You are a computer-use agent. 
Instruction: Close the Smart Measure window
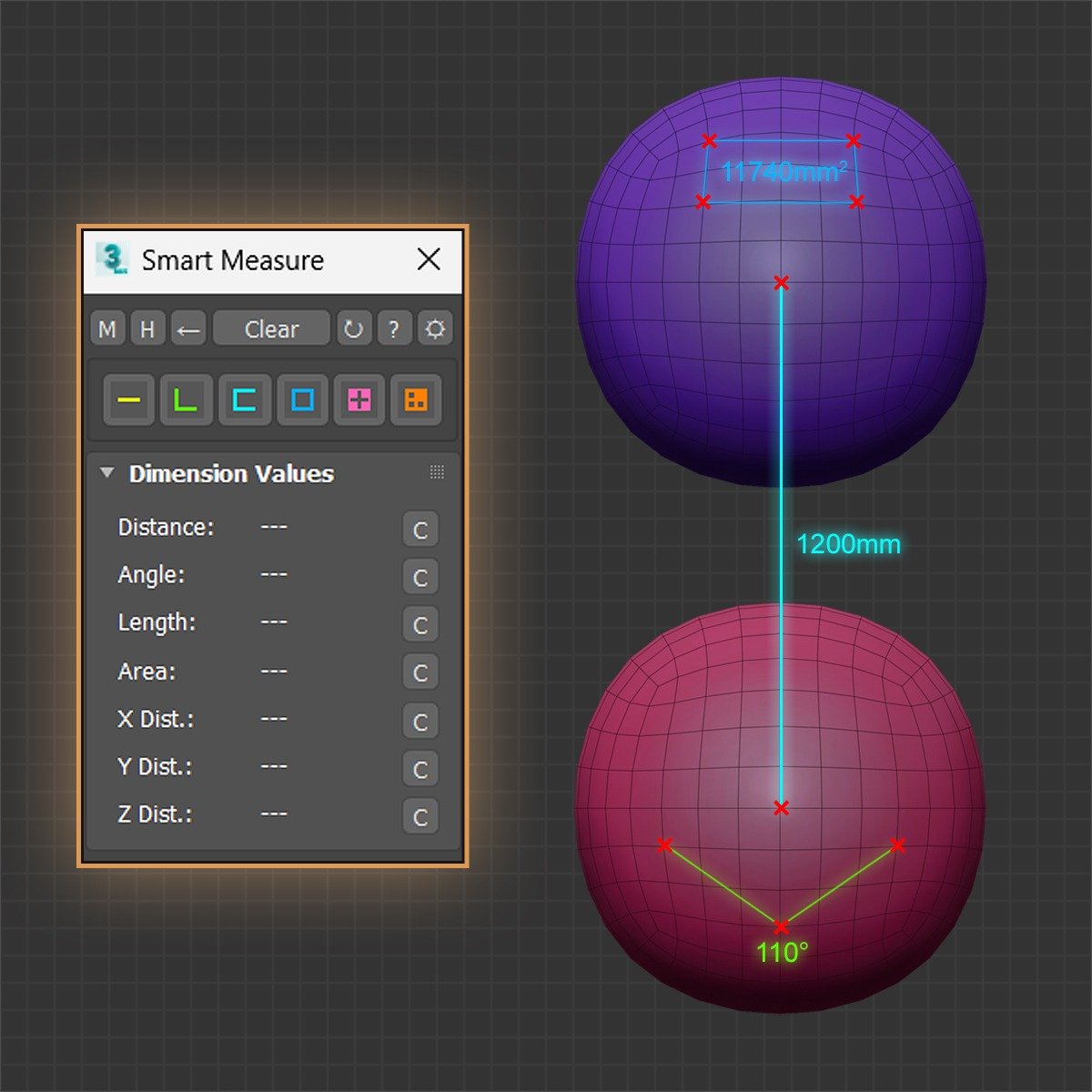click(429, 259)
